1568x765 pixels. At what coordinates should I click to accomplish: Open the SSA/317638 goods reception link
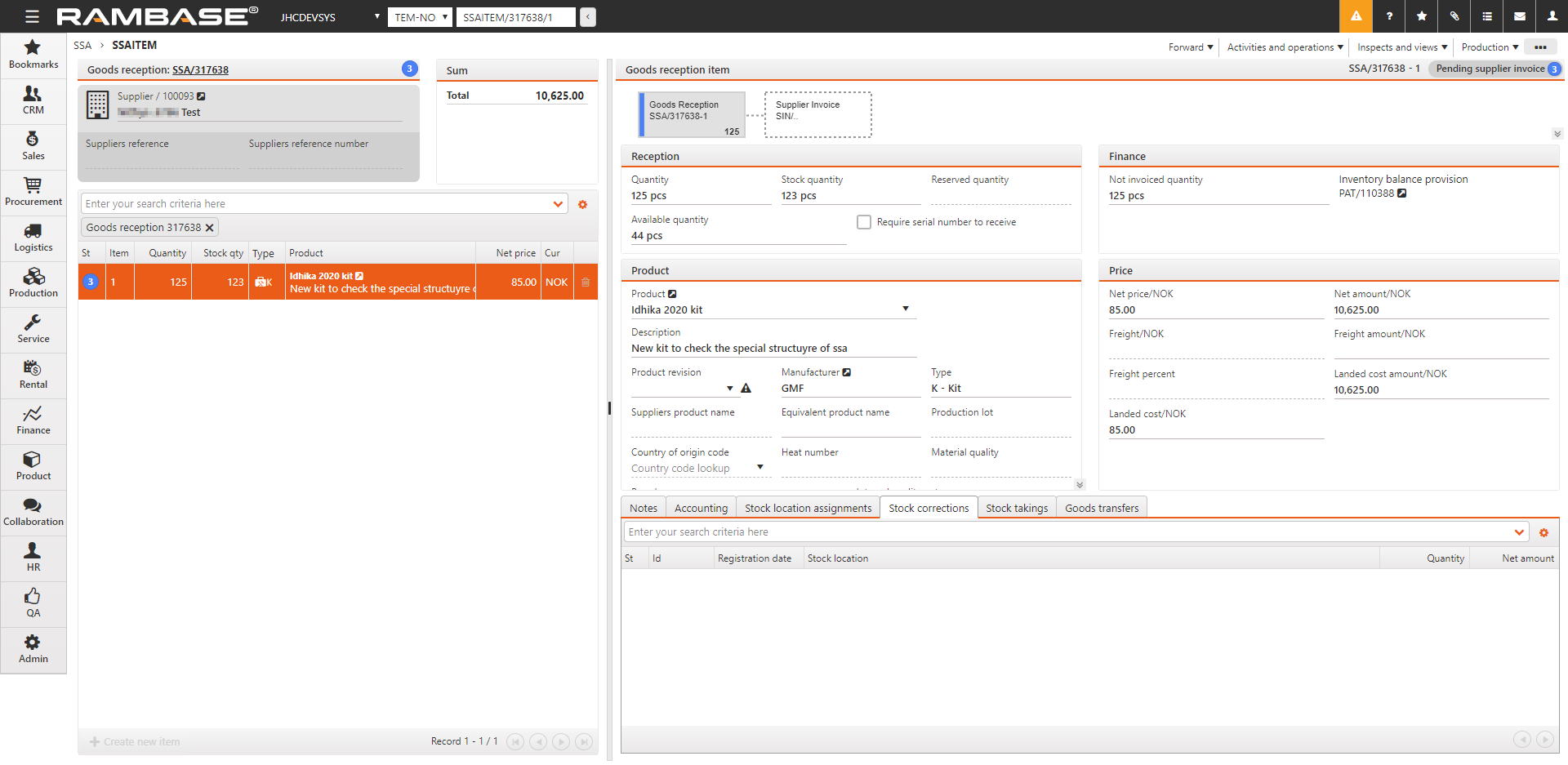(x=200, y=70)
